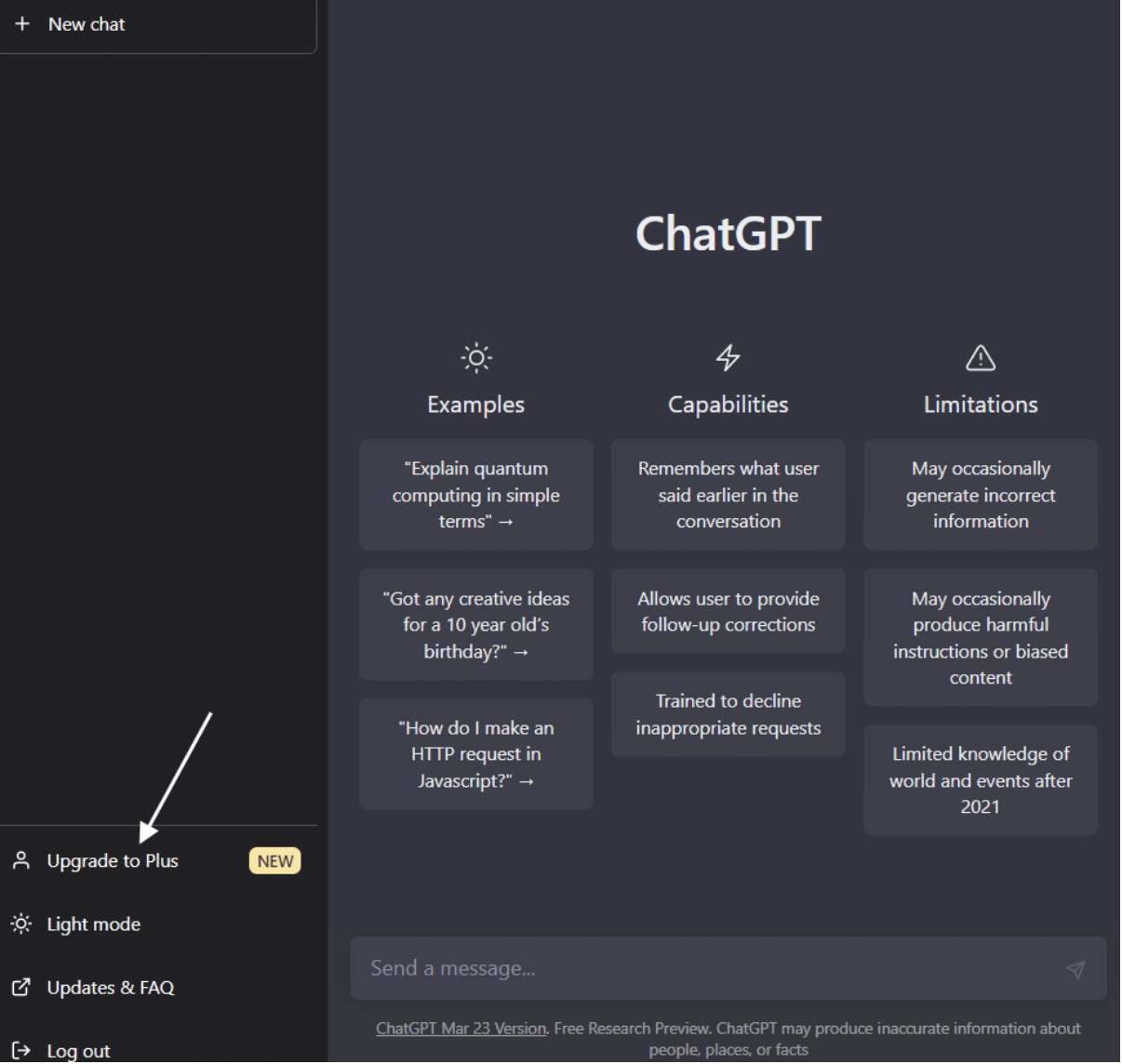The image size is (1122, 1064).
Task: Click the plus icon beside New chat
Action: tap(22, 23)
